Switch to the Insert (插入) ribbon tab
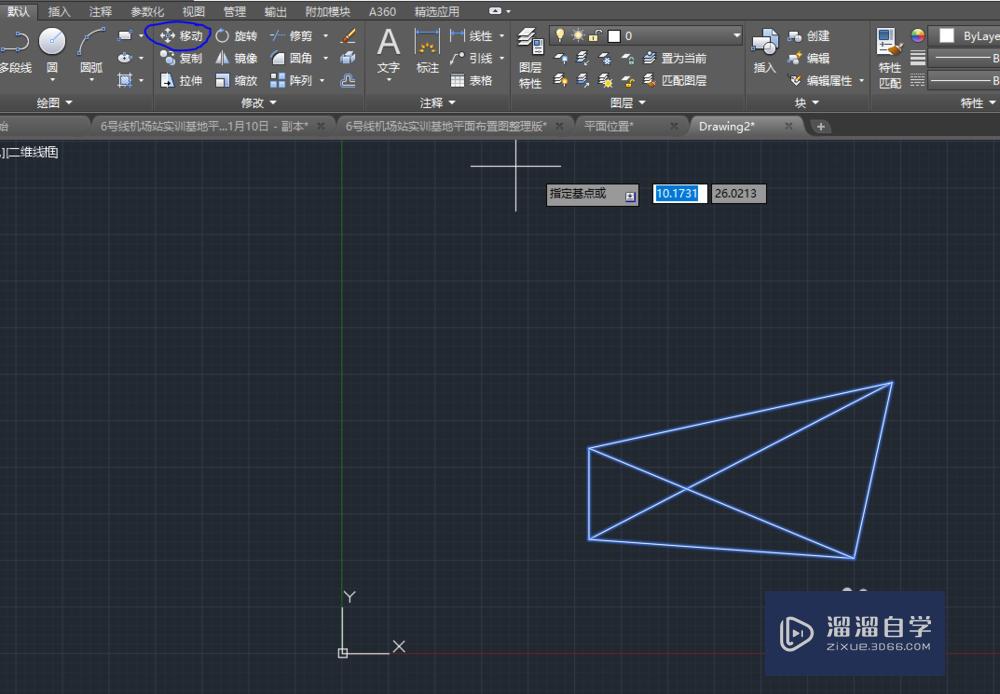This screenshot has width=1000, height=694. [59, 12]
